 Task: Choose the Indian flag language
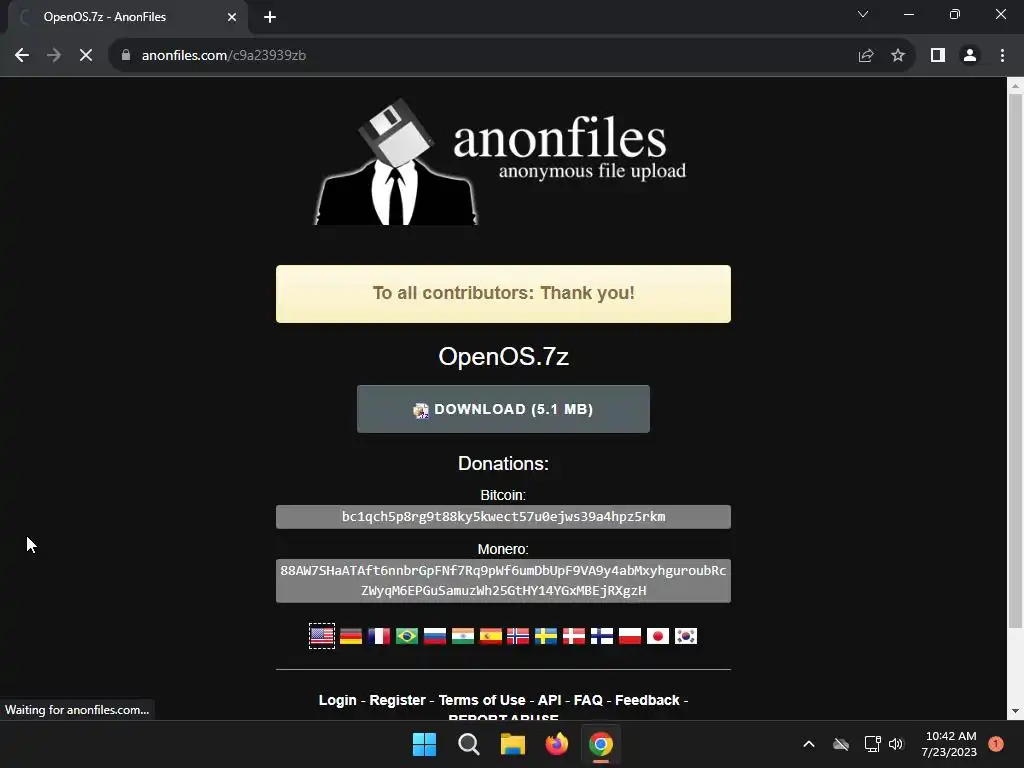point(462,636)
